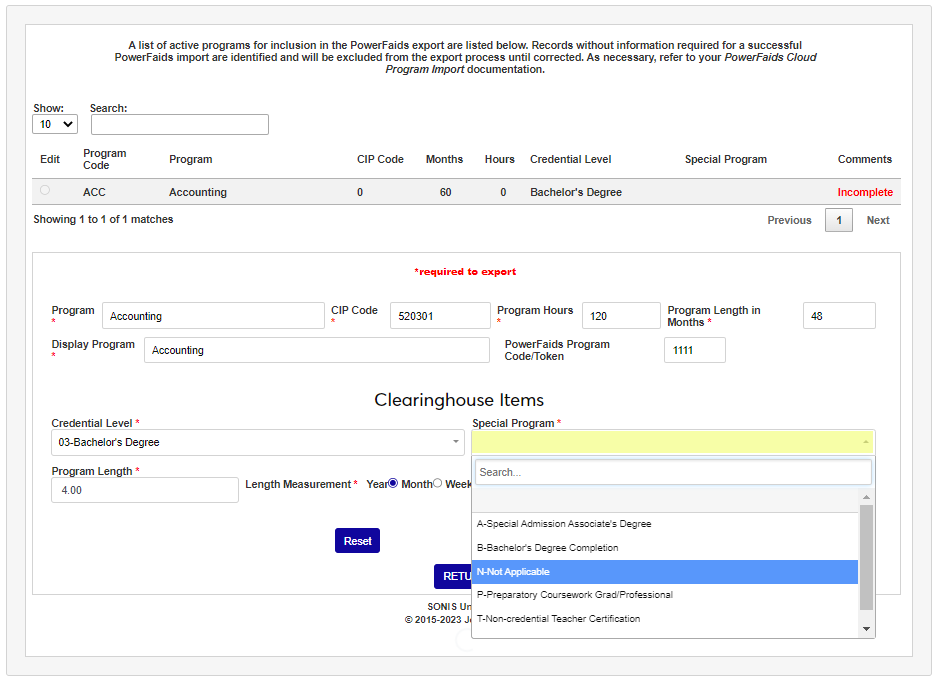
Task: Open the Show entries count dropdown
Action: coord(55,124)
